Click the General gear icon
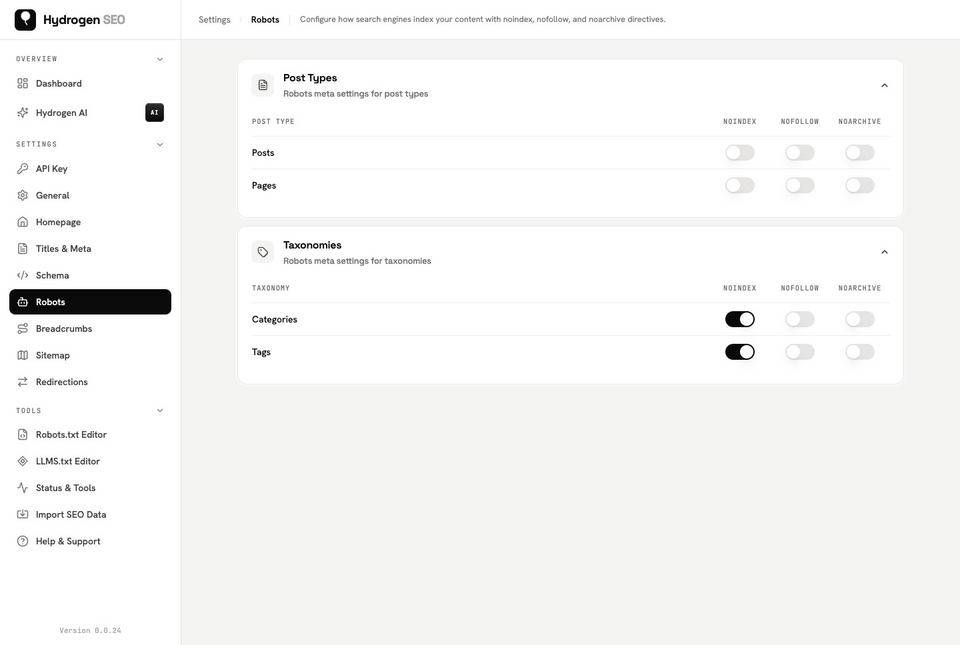960x645 pixels. [23, 195]
